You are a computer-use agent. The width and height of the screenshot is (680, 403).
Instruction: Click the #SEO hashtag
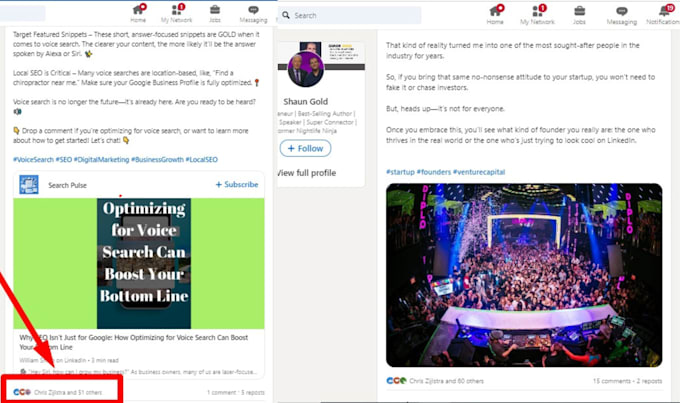point(64,160)
